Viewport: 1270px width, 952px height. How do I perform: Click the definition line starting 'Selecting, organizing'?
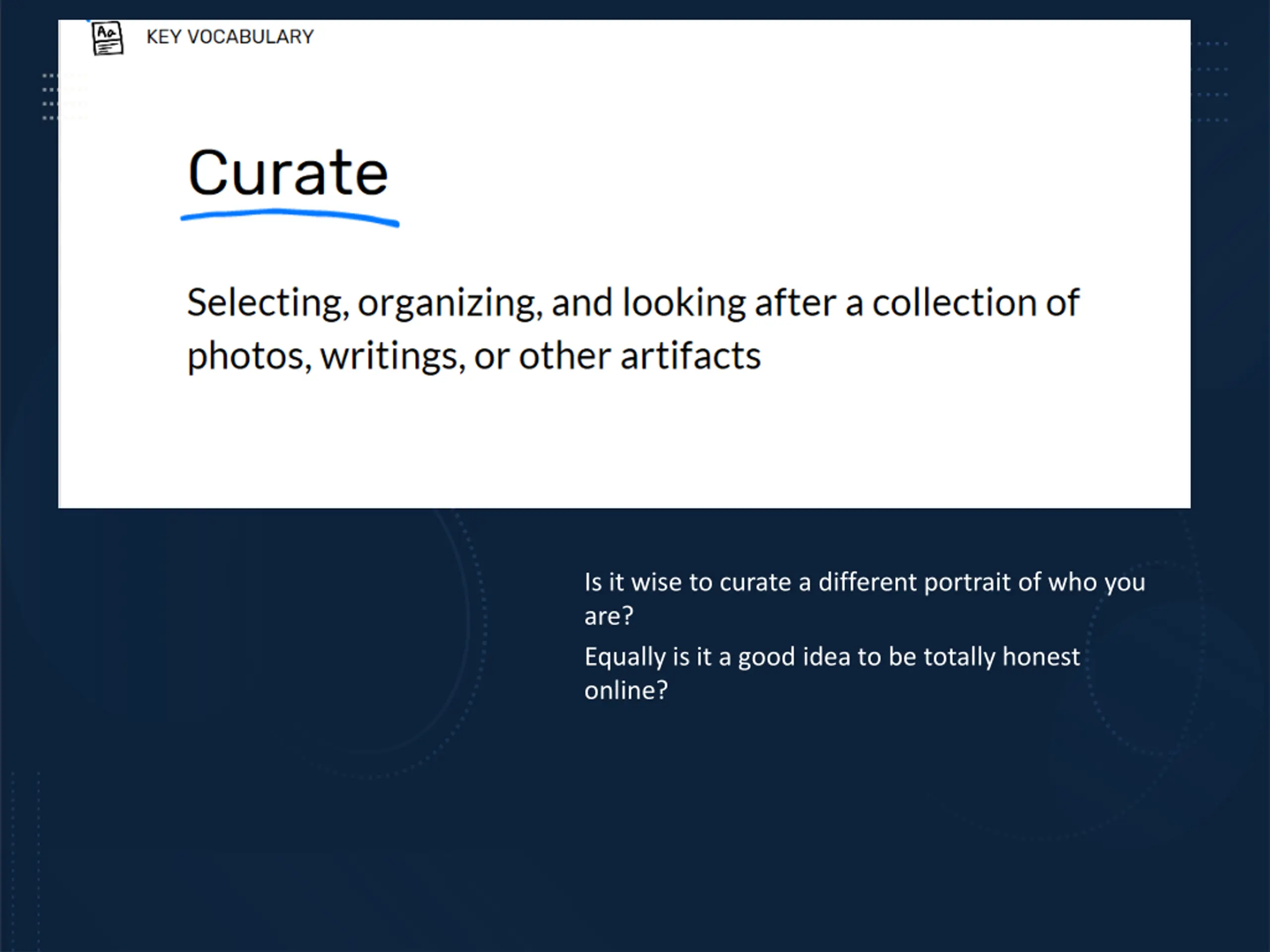(634, 303)
